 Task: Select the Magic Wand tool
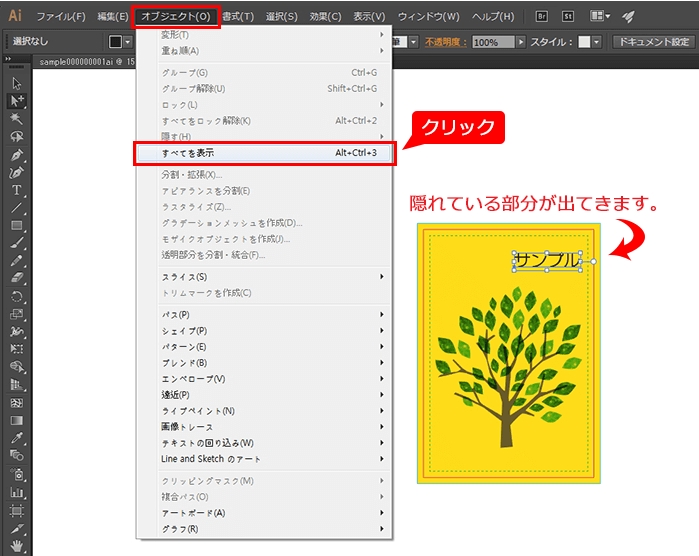[x=16, y=119]
